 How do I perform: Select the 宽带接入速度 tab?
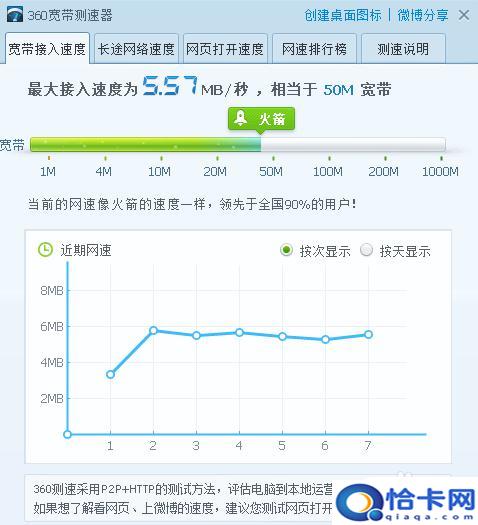pyautogui.click(x=47, y=49)
